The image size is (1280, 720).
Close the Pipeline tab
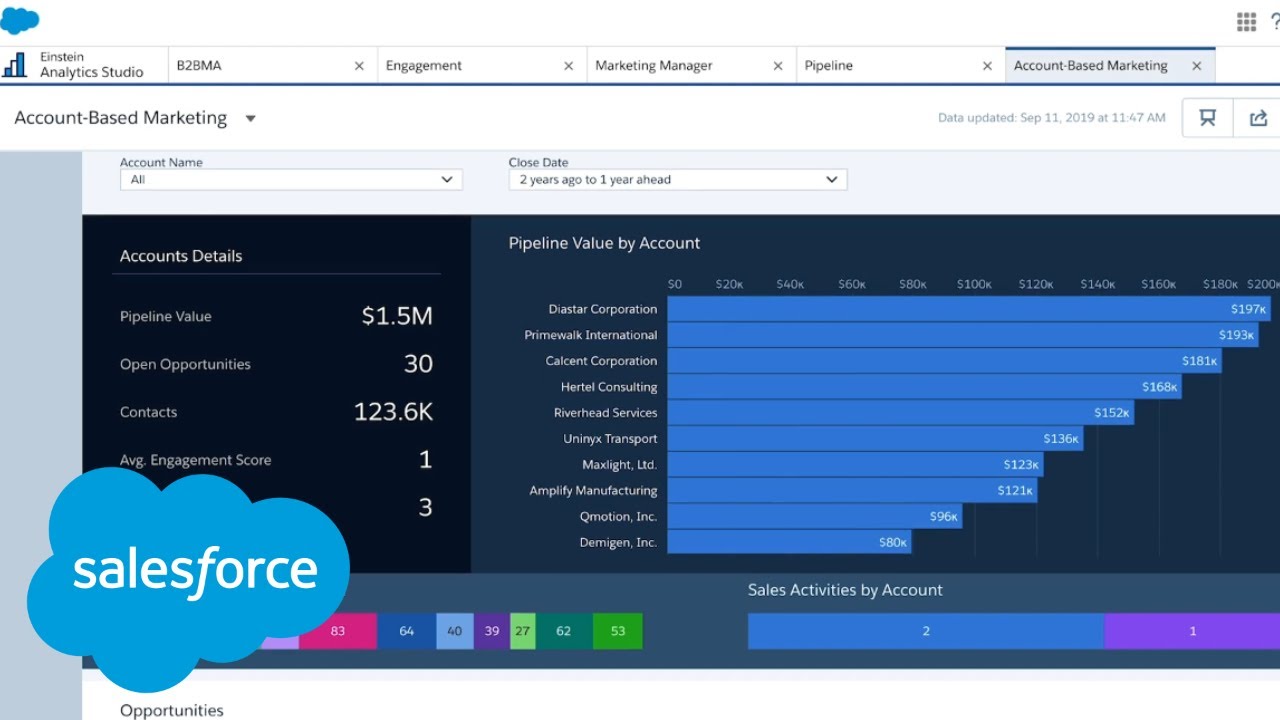pos(987,66)
